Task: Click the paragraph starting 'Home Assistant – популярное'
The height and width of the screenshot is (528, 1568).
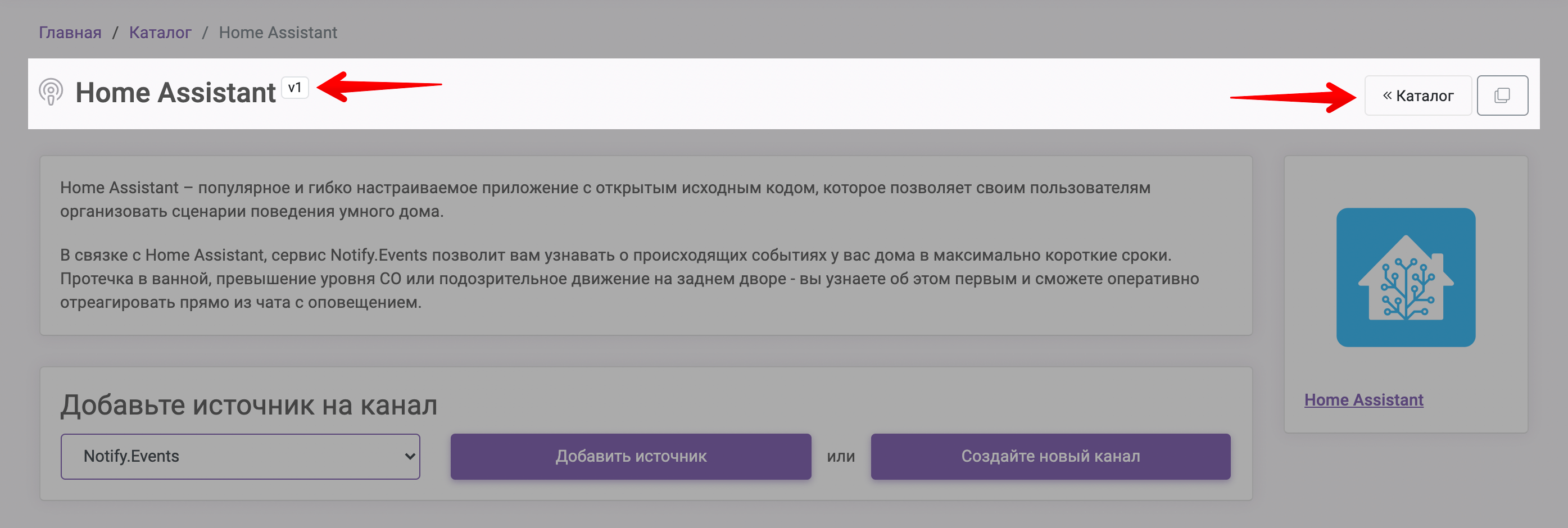Action: point(605,199)
